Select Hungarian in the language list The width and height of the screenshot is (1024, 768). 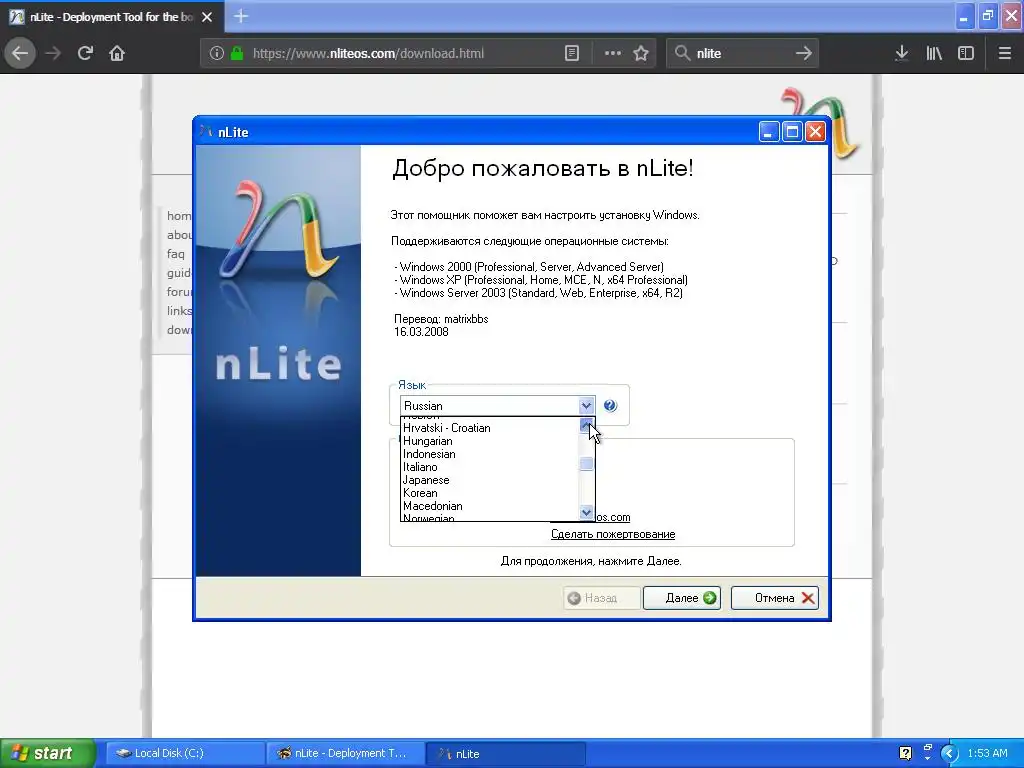click(x=489, y=441)
